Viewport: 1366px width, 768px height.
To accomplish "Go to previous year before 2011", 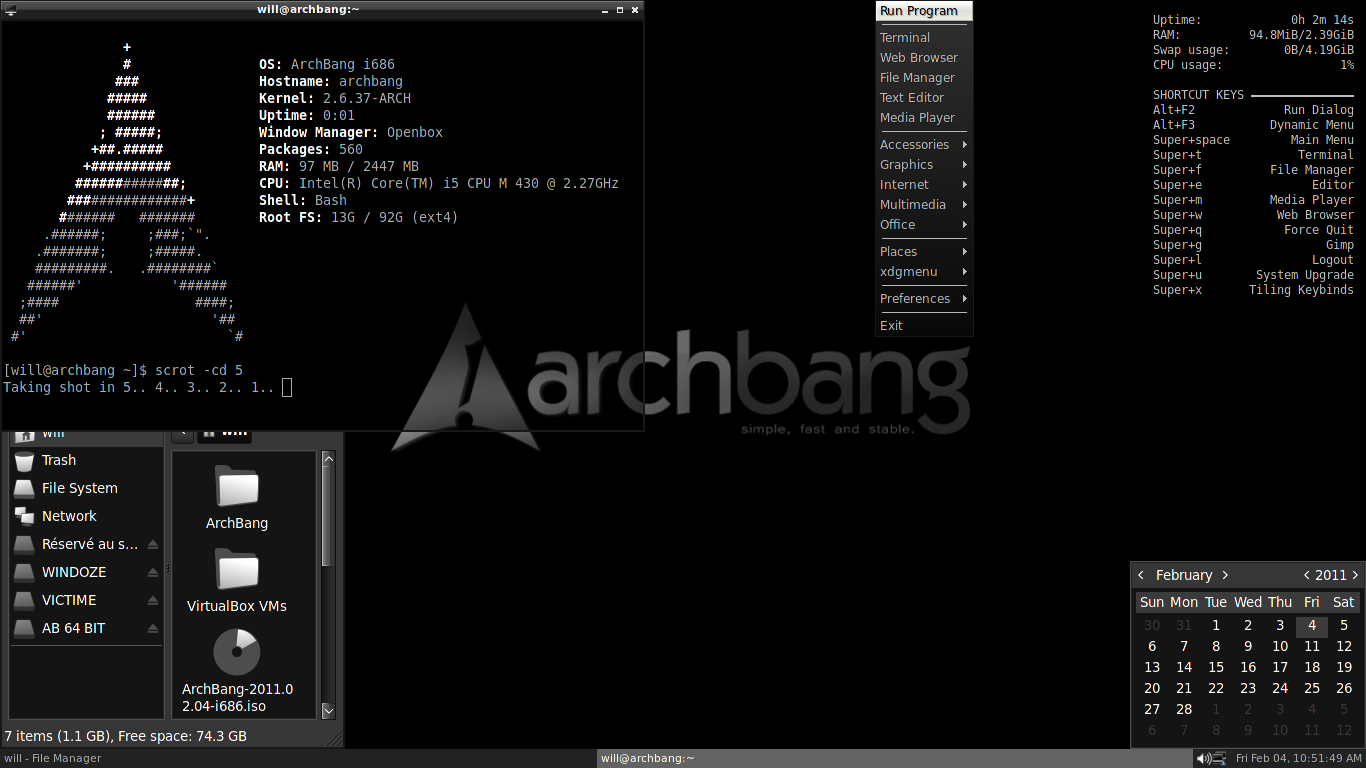I will (x=1306, y=575).
